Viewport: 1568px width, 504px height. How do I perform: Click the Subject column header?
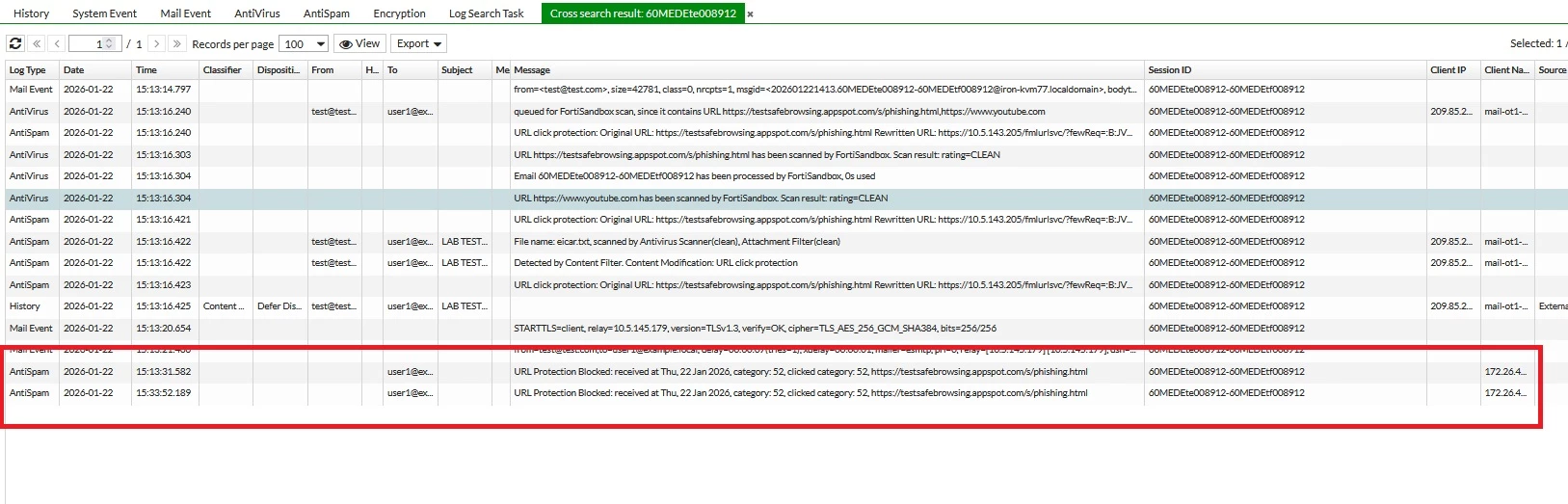point(465,70)
